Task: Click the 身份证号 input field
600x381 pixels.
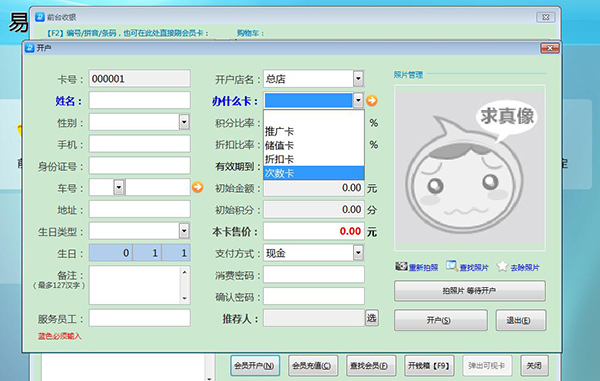Action: (140, 166)
